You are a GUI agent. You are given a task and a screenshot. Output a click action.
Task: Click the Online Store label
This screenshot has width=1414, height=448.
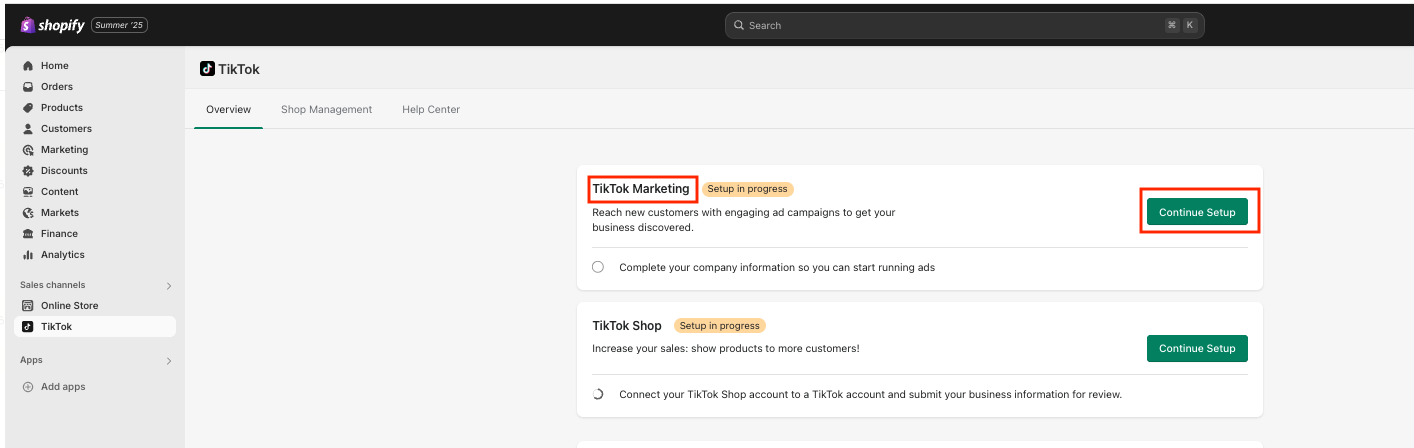(x=70, y=306)
